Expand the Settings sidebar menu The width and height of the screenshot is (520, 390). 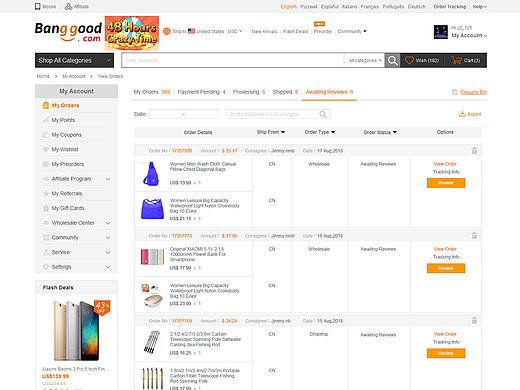pos(108,267)
